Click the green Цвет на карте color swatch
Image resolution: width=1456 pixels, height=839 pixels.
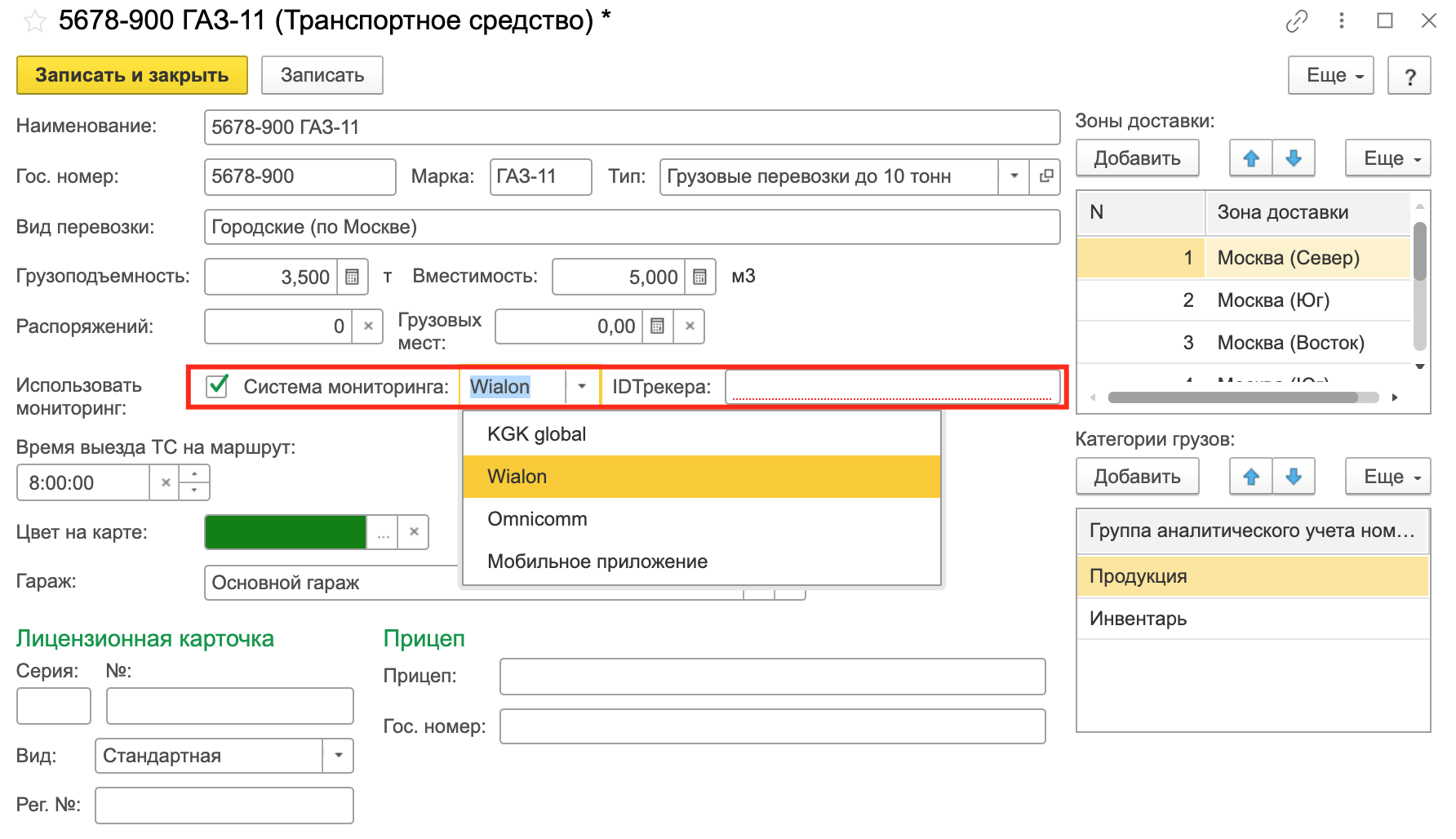pos(286,532)
